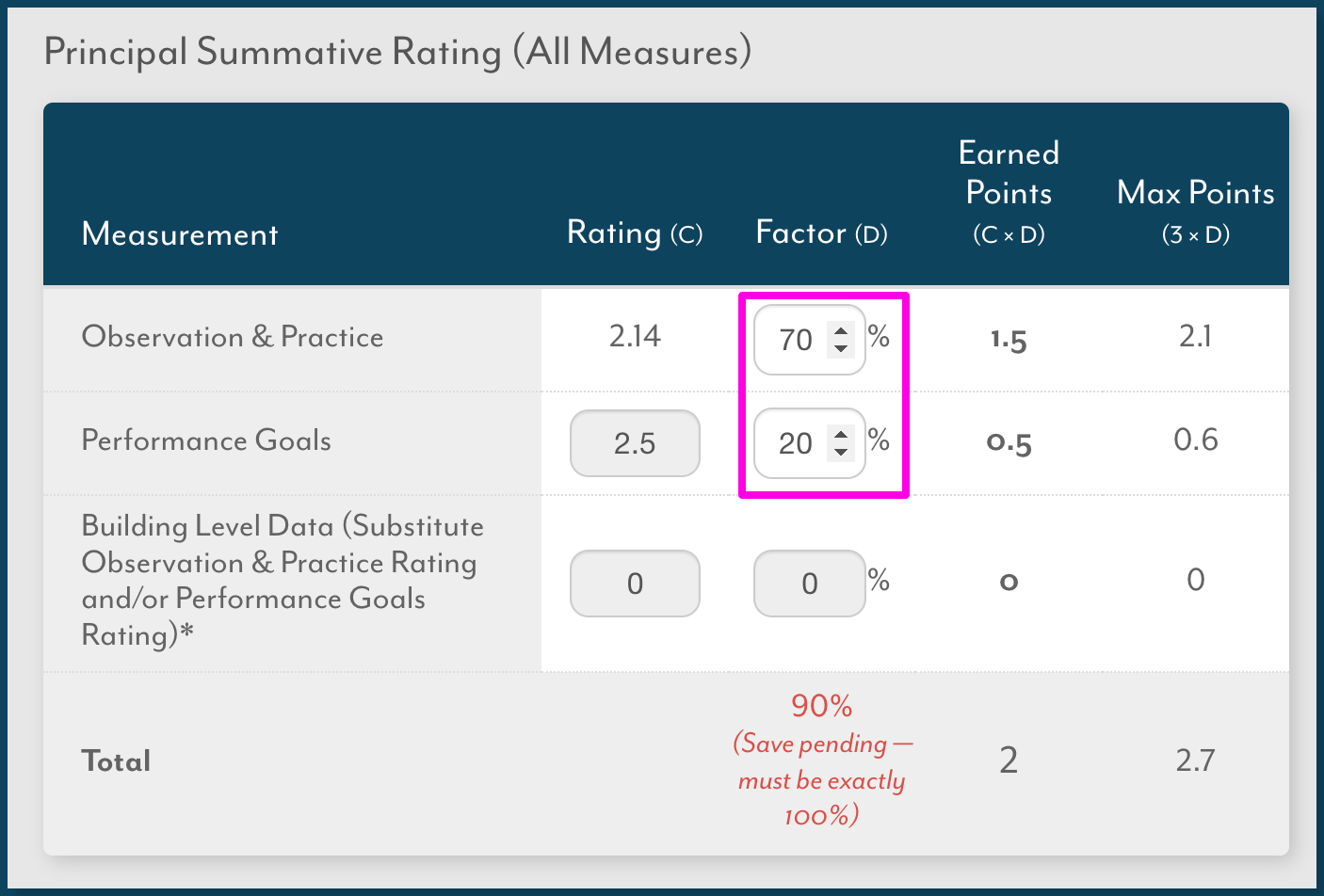Viewport: 1324px width, 896px height.
Task: Increase Performance Goals factor with up arrow
Action: (x=841, y=435)
